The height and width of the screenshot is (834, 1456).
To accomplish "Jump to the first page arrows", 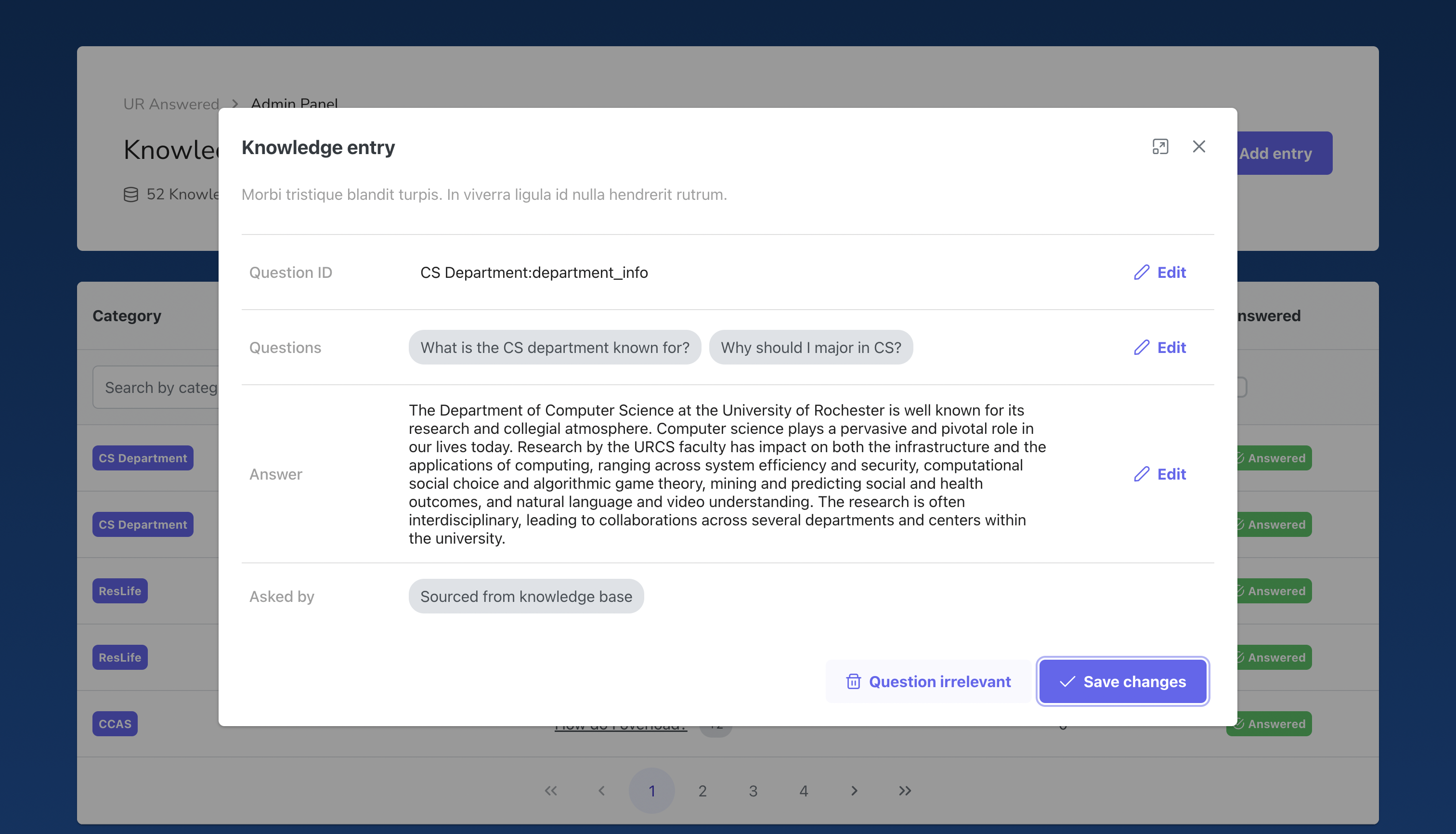I will click(551, 791).
